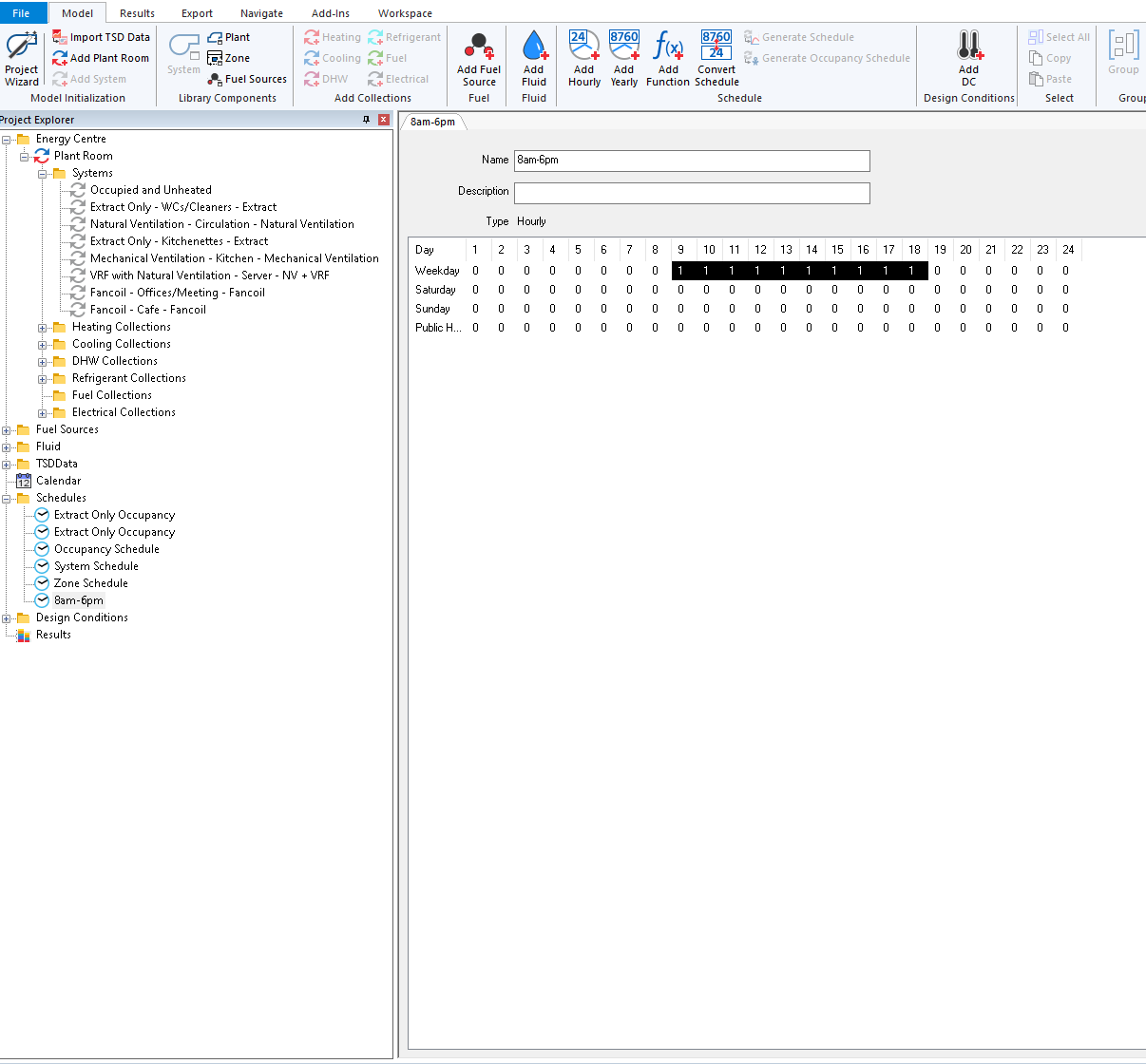1146x1064 pixels.
Task: Expand the Electrical Collections folder
Action: [x=43, y=413]
